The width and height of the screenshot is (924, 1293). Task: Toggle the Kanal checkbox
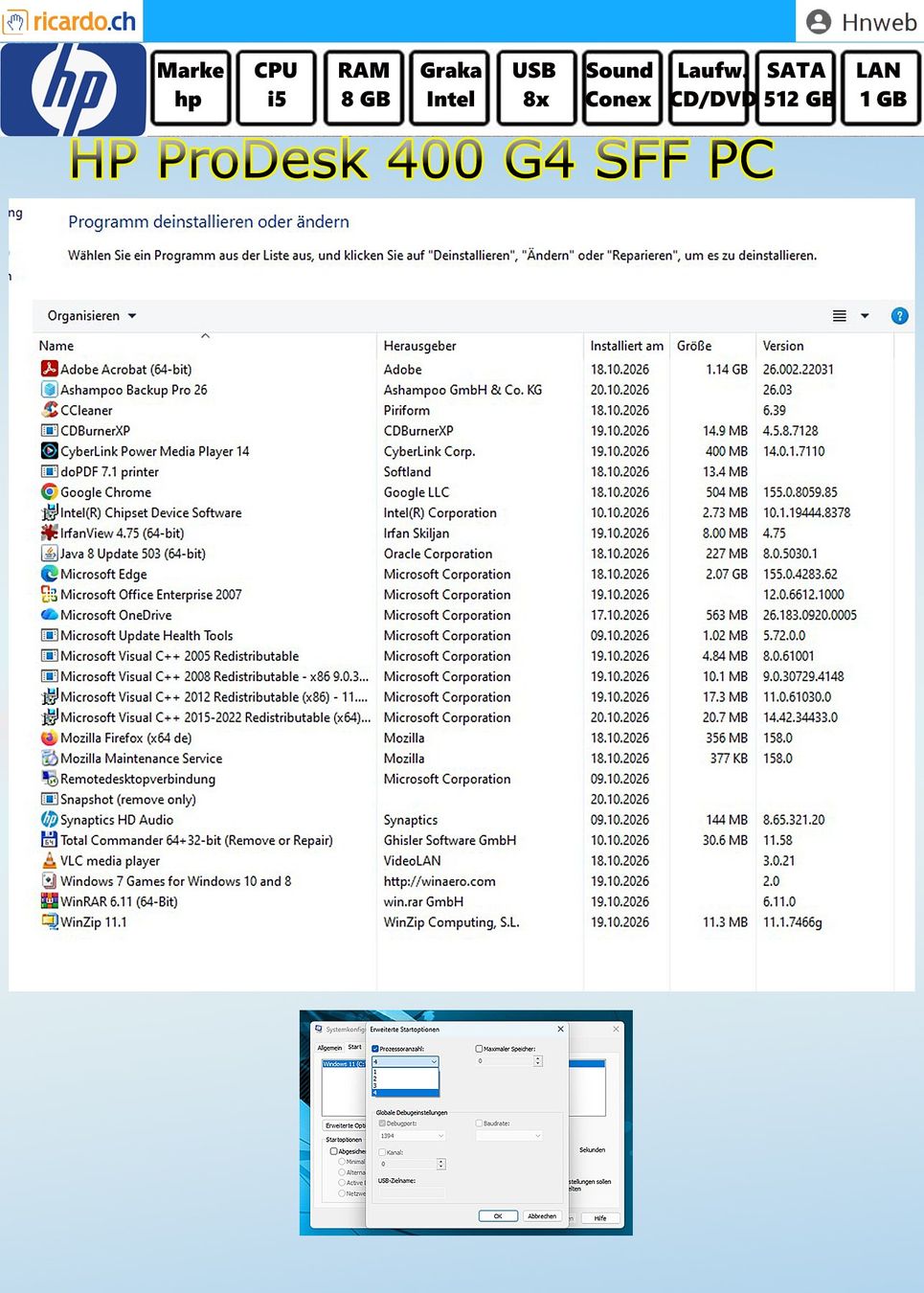pyautogui.click(x=382, y=1152)
